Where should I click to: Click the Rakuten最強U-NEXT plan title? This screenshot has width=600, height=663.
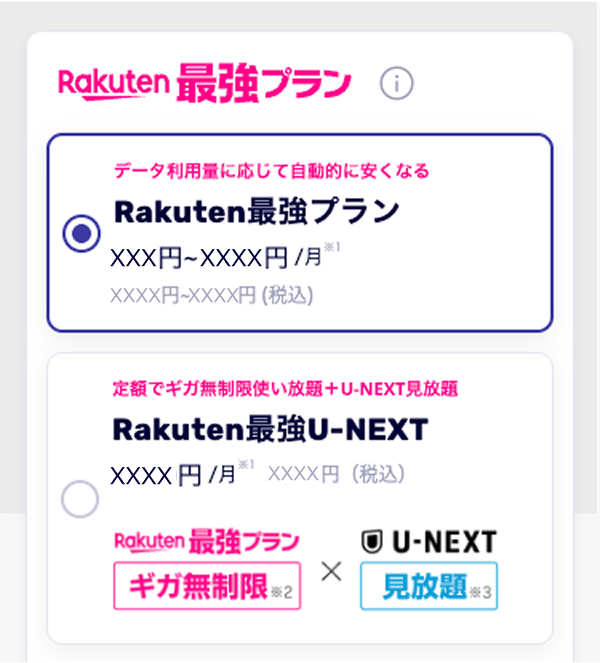click(270, 429)
